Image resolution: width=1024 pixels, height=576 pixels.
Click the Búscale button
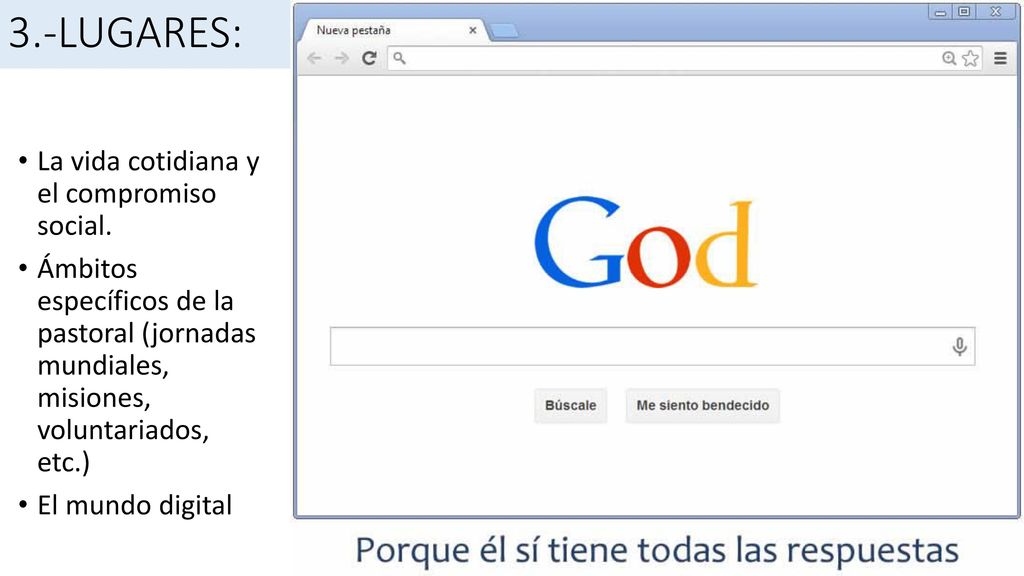pos(570,406)
